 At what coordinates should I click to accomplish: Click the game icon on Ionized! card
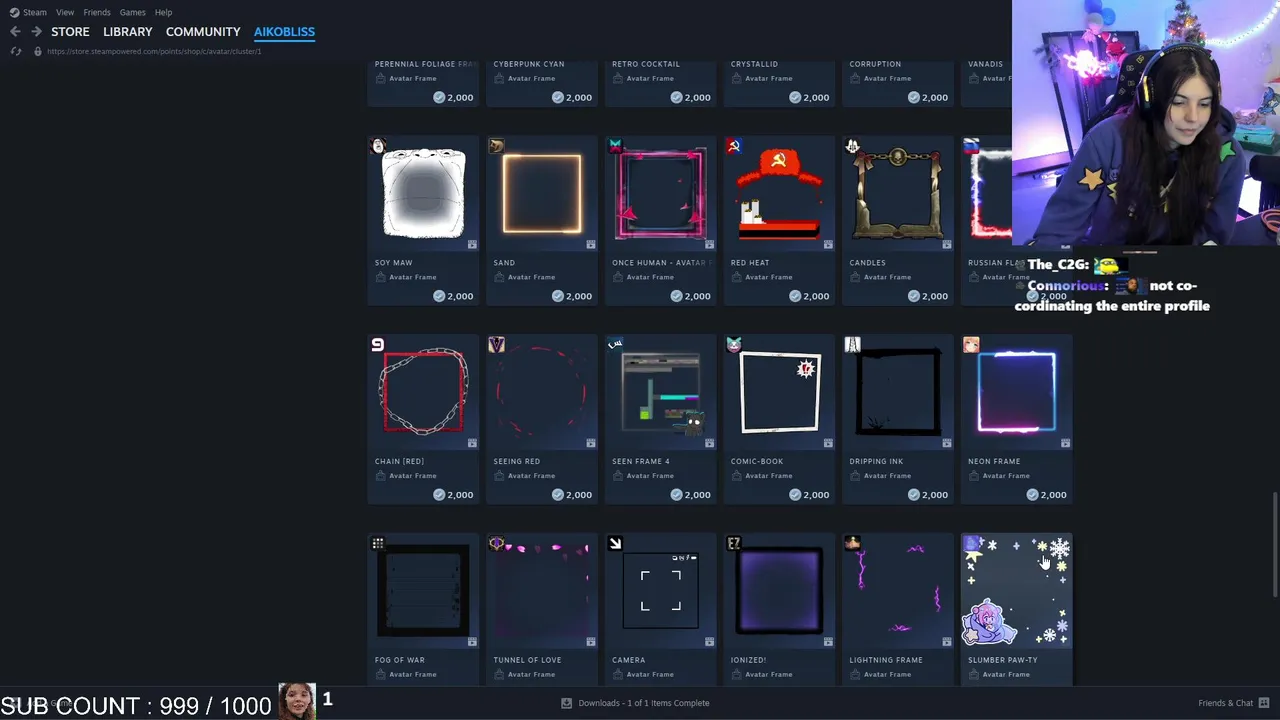pyautogui.click(x=734, y=543)
